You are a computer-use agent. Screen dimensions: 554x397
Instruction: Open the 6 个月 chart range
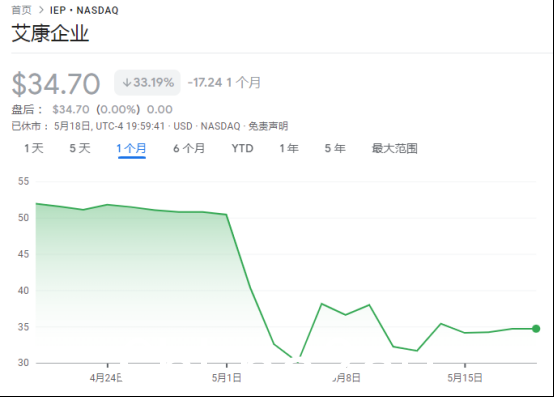(189, 148)
